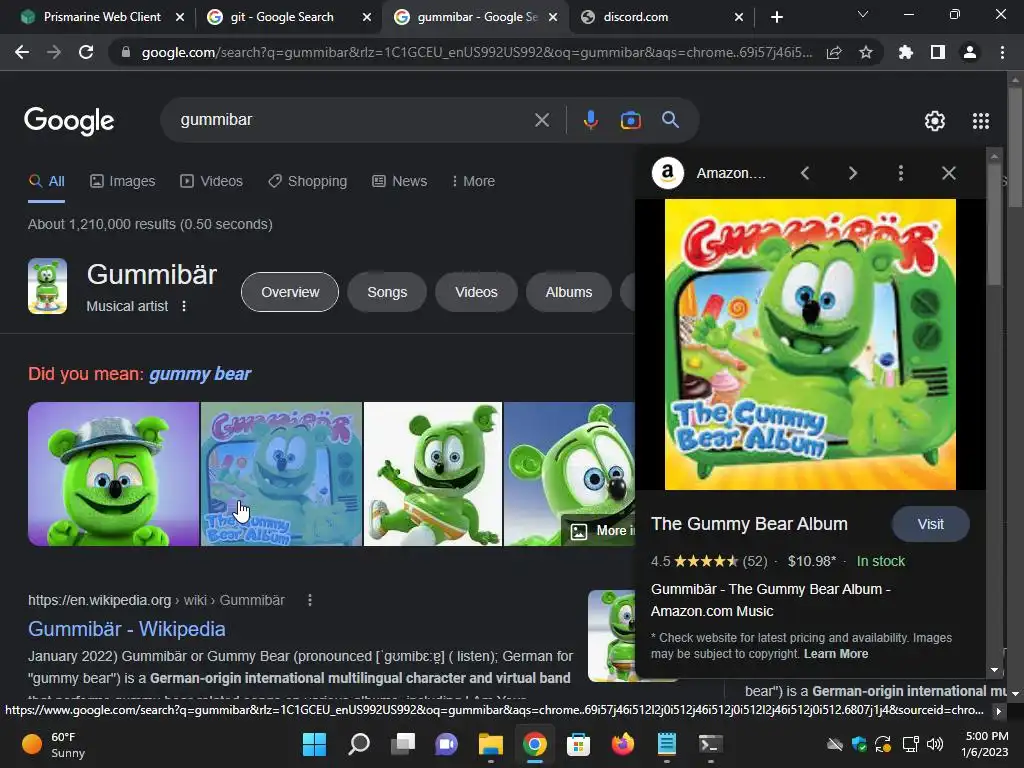Click the Visit button for Gummy Bear Album
The width and height of the screenshot is (1024, 768).
[x=931, y=524]
